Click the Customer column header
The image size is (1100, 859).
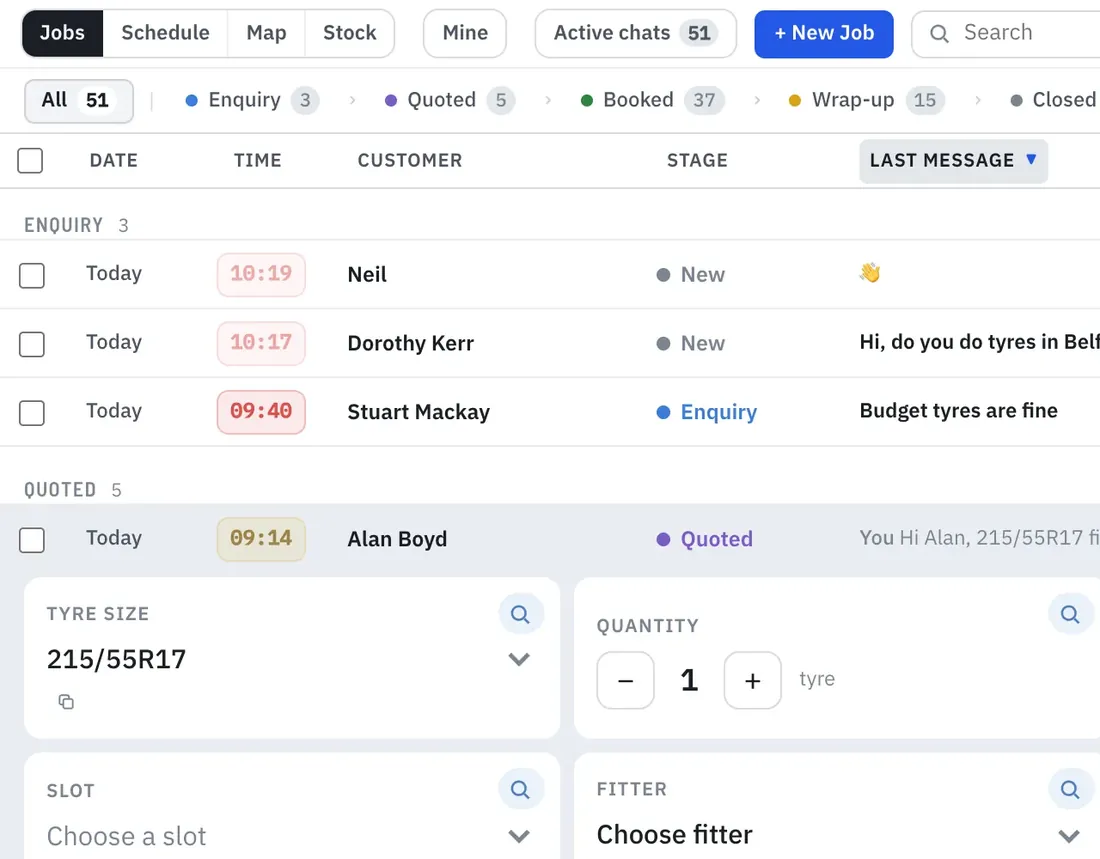410,161
